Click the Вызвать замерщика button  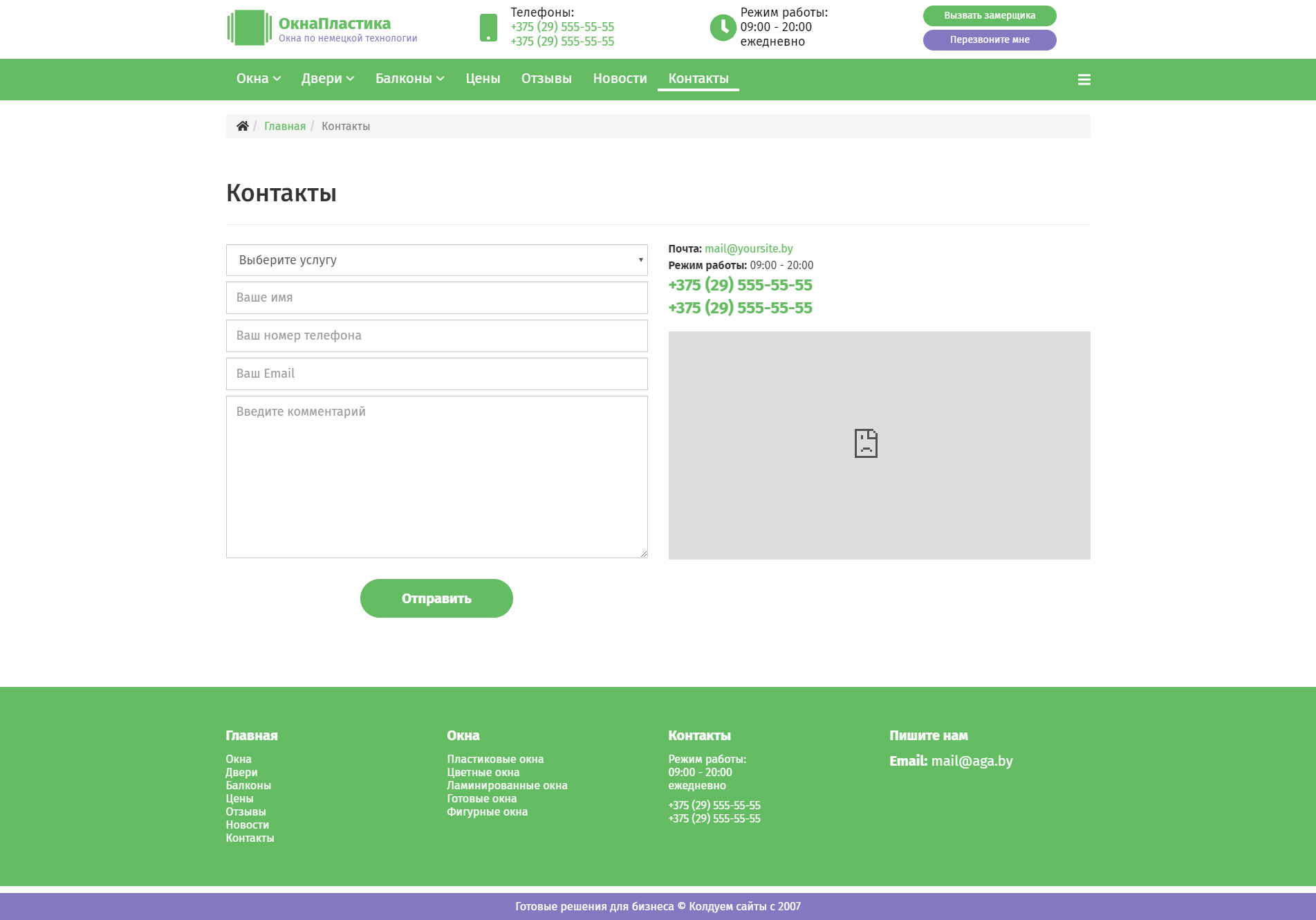pos(989,15)
